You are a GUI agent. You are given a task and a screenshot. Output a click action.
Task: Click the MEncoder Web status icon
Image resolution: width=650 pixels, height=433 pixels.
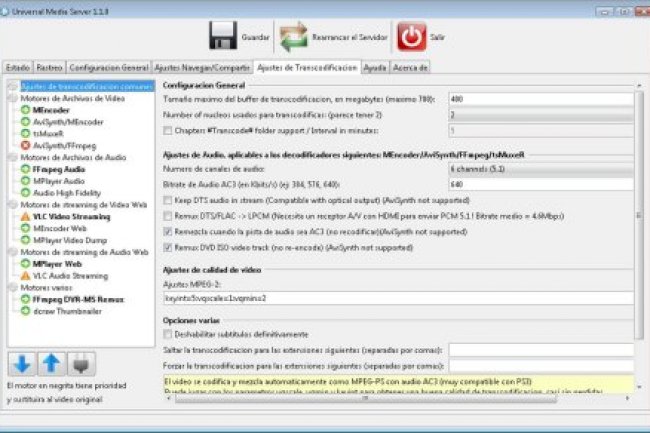[x=25, y=228]
